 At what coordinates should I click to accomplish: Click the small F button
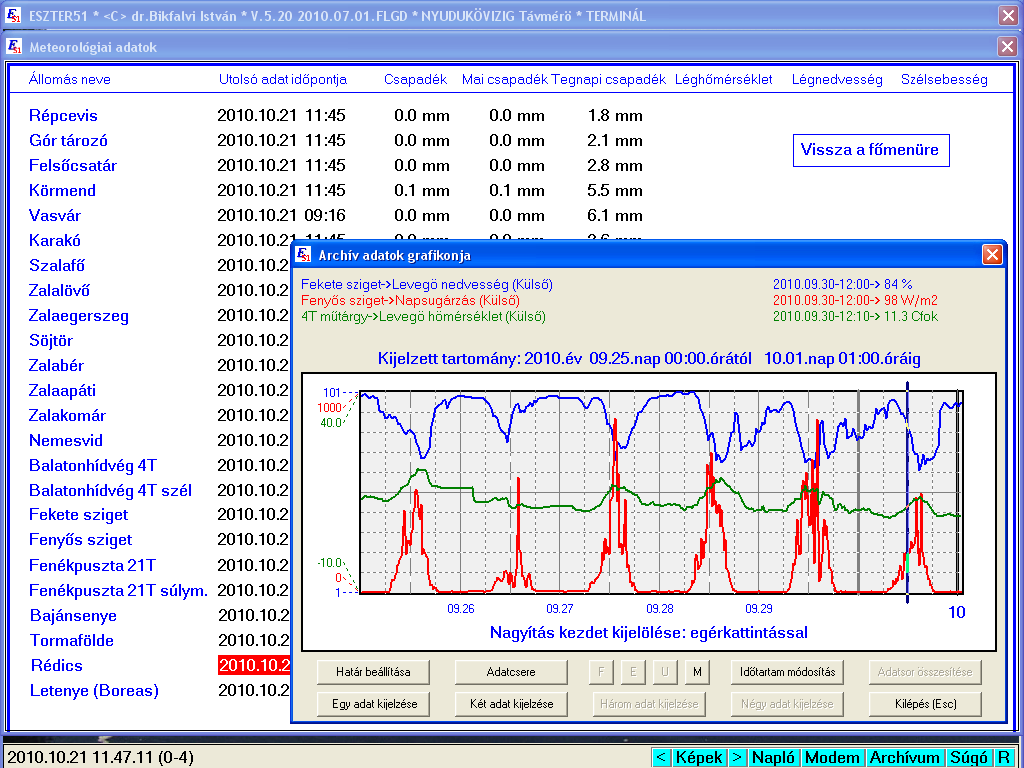coord(601,671)
